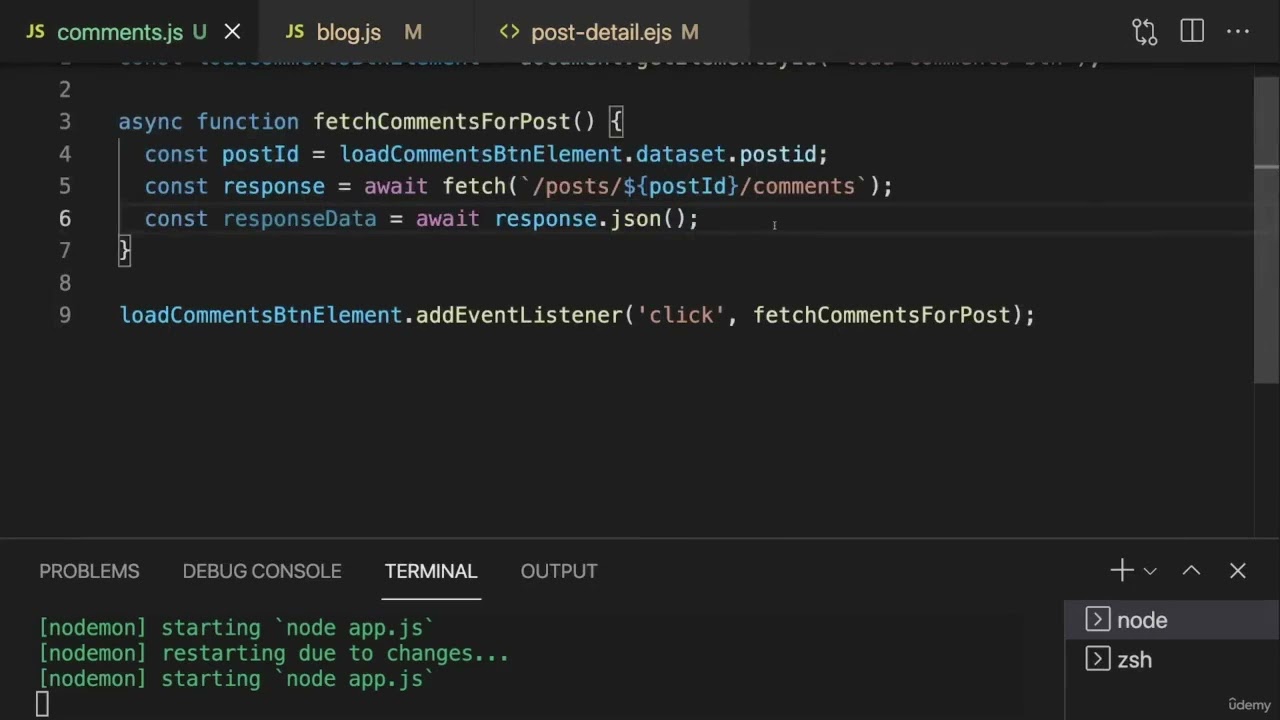
Task: Open the new terminal launch profile dropdown
Action: point(1150,571)
